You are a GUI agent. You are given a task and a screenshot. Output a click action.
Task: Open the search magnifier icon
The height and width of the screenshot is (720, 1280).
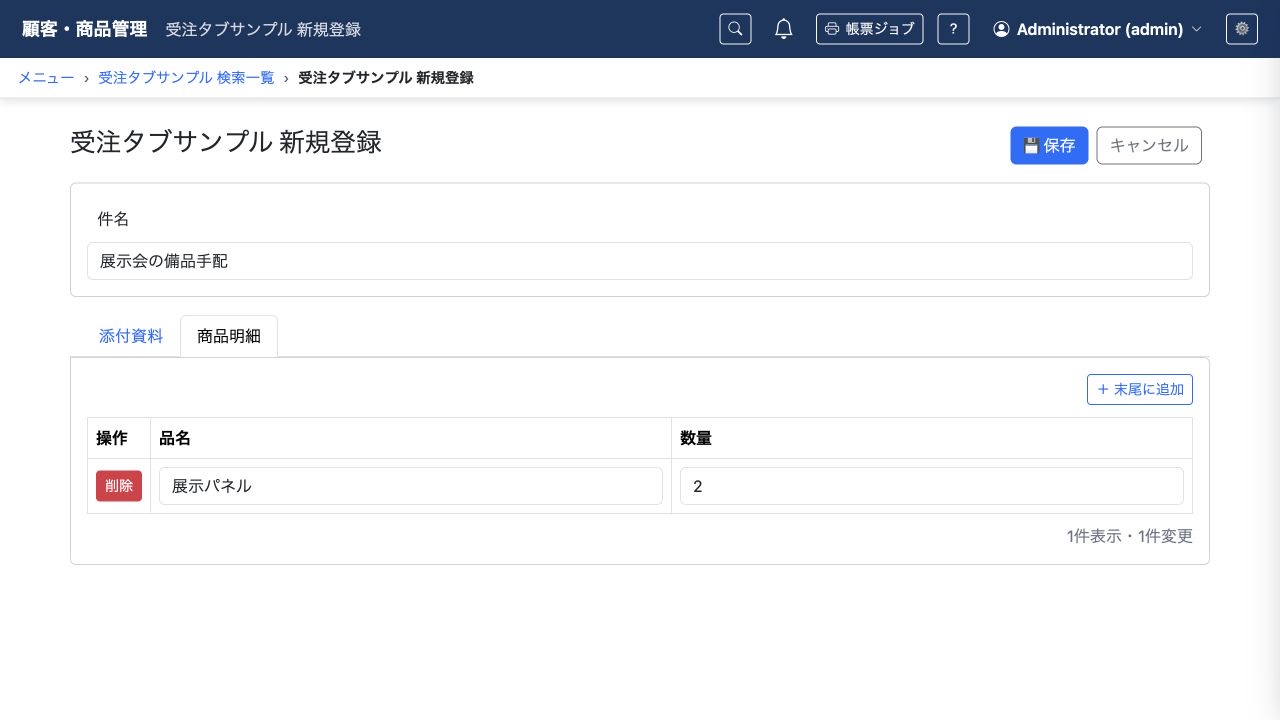click(735, 29)
